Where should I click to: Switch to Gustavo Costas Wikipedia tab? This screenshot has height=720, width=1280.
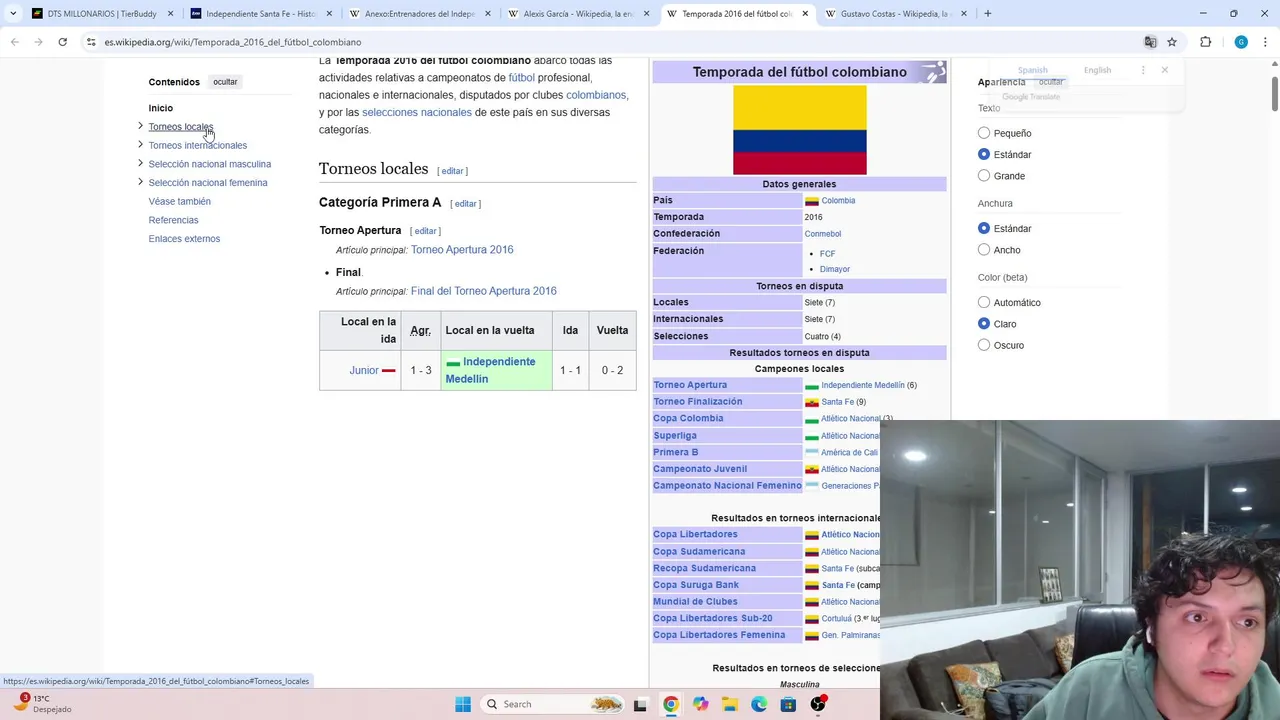tap(896, 14)
